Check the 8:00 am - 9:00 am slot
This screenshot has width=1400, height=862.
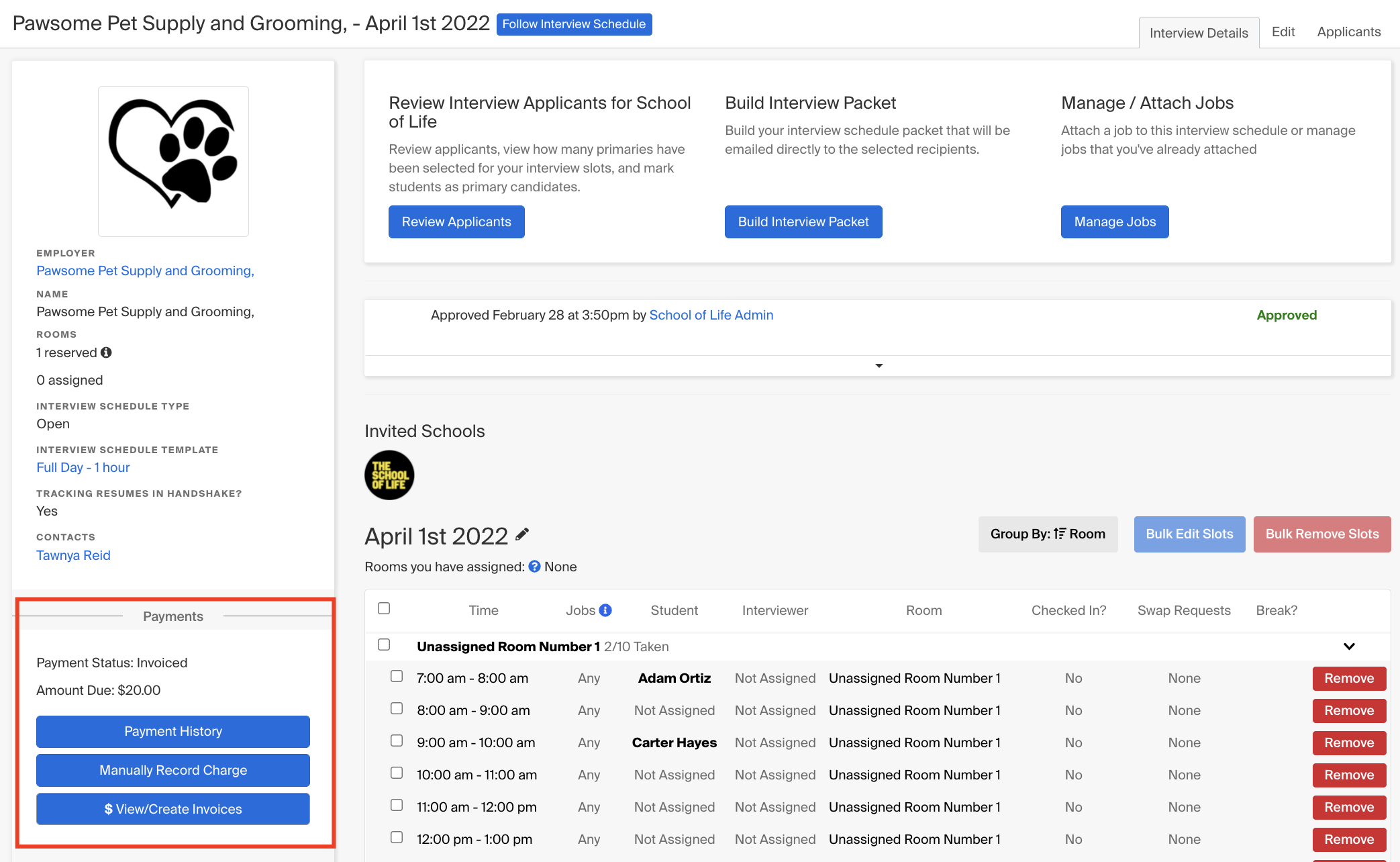click(397, 708)
